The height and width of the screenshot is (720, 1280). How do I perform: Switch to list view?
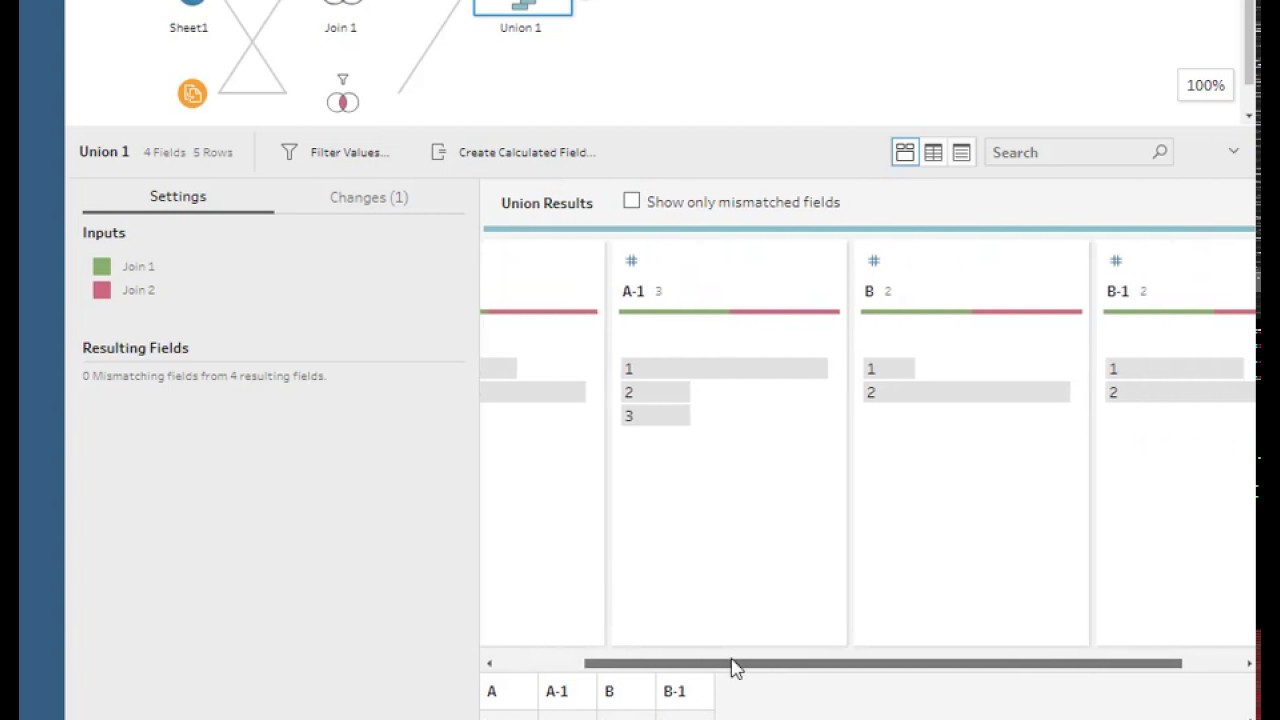[x=961, y=152]
